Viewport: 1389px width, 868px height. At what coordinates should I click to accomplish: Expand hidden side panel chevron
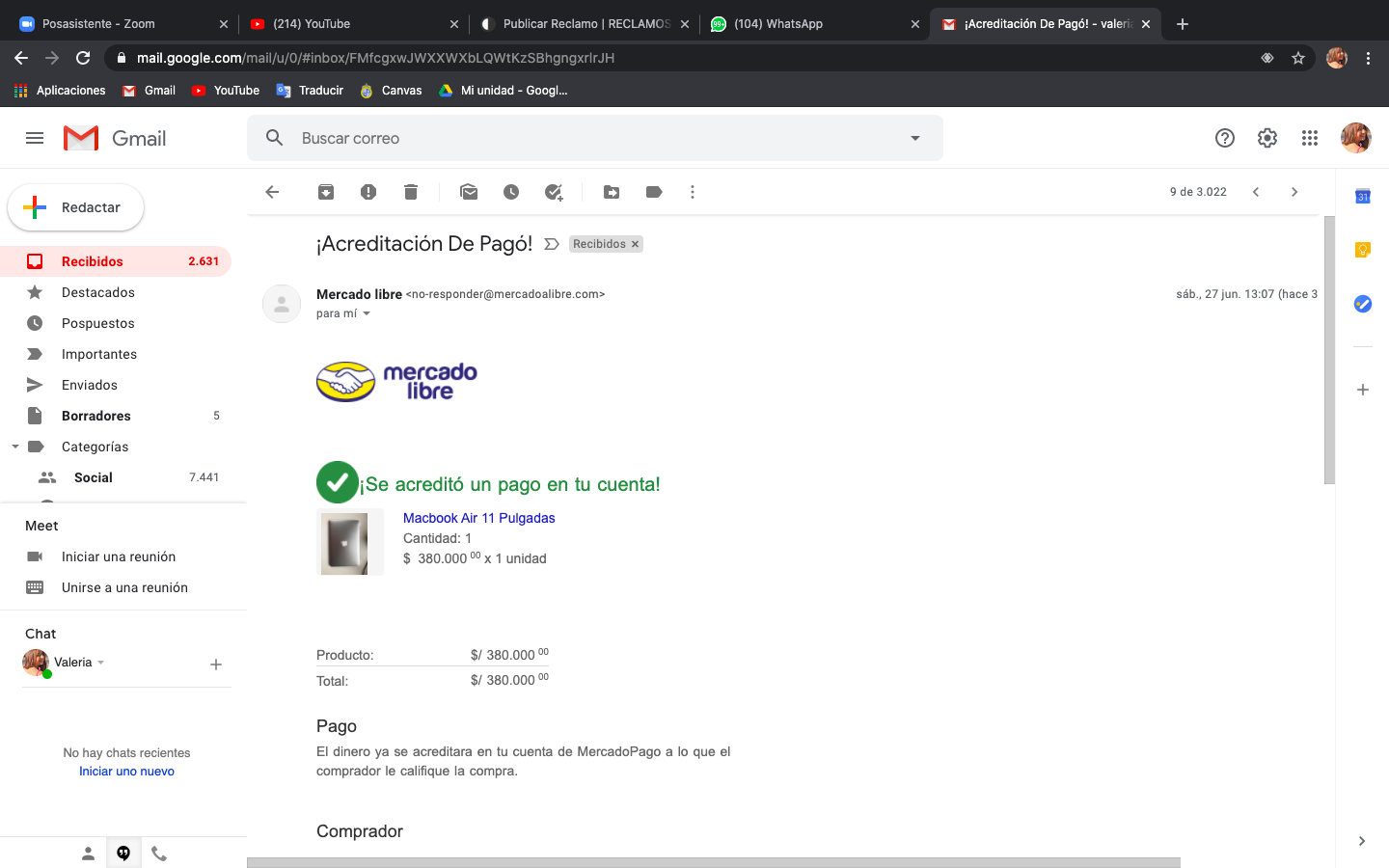click(x=1362, y=841)
